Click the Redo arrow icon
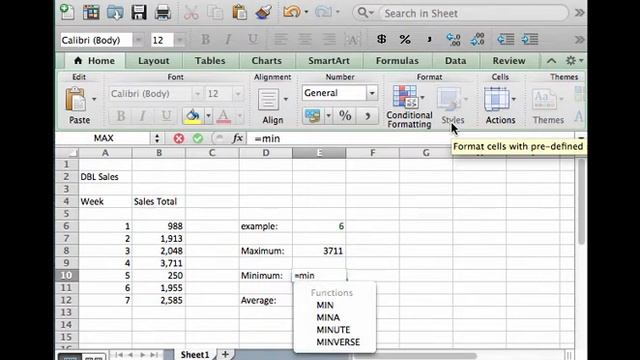Viewport: 640px width, 360px height. click(x=323, y=12)
